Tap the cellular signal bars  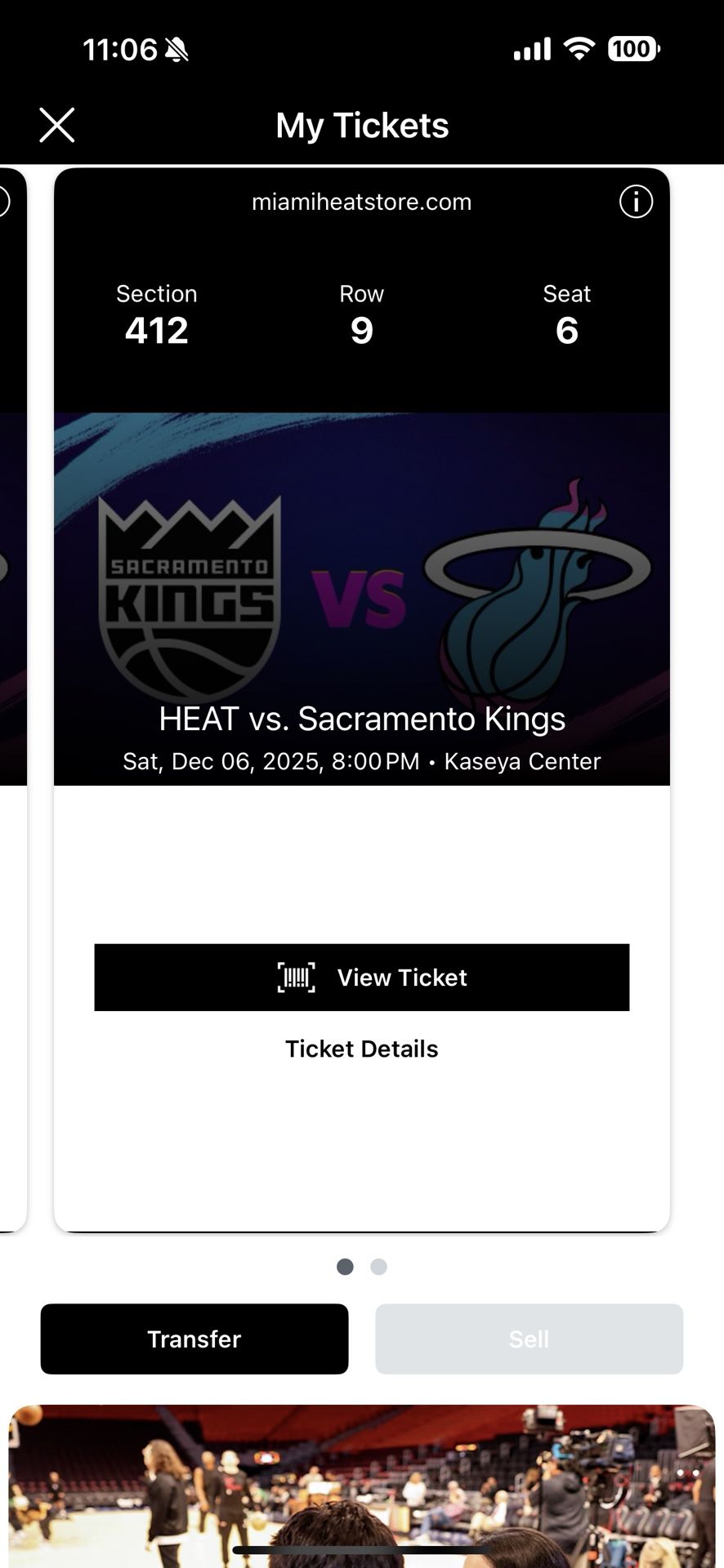click(x=532, y=47)
